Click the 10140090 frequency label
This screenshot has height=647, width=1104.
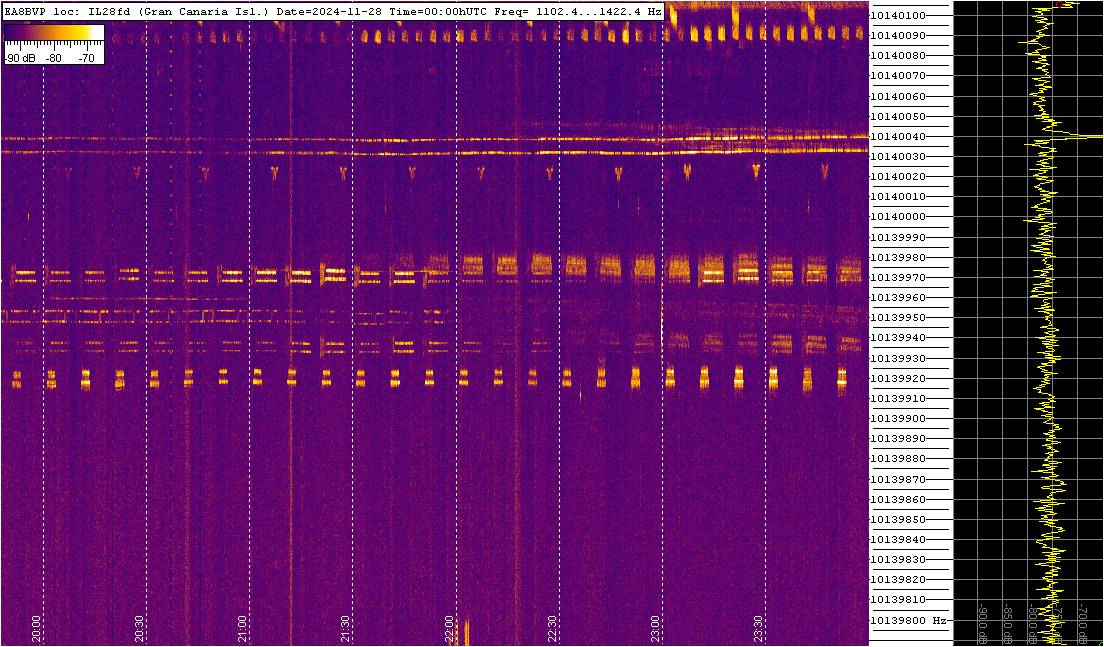pyautogui.click(x=898, y=35)
